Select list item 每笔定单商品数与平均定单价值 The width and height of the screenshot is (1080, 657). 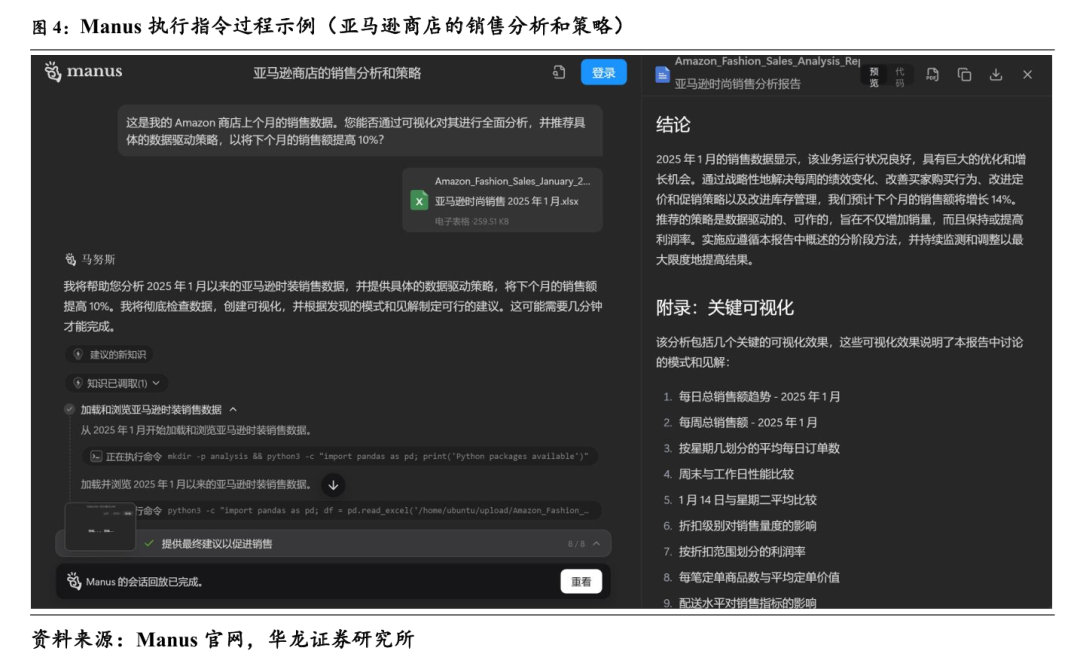click(759, 577)
